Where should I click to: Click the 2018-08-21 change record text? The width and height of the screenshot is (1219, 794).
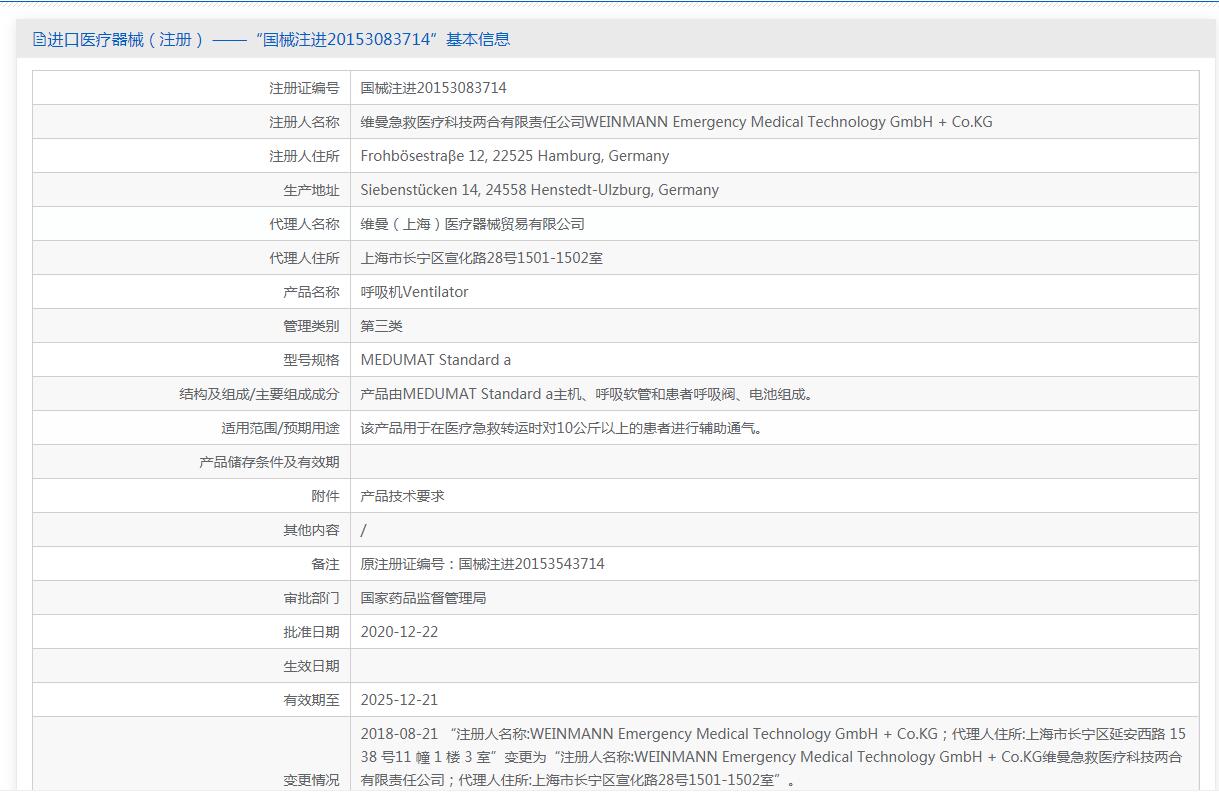click(x=772, y=757)
